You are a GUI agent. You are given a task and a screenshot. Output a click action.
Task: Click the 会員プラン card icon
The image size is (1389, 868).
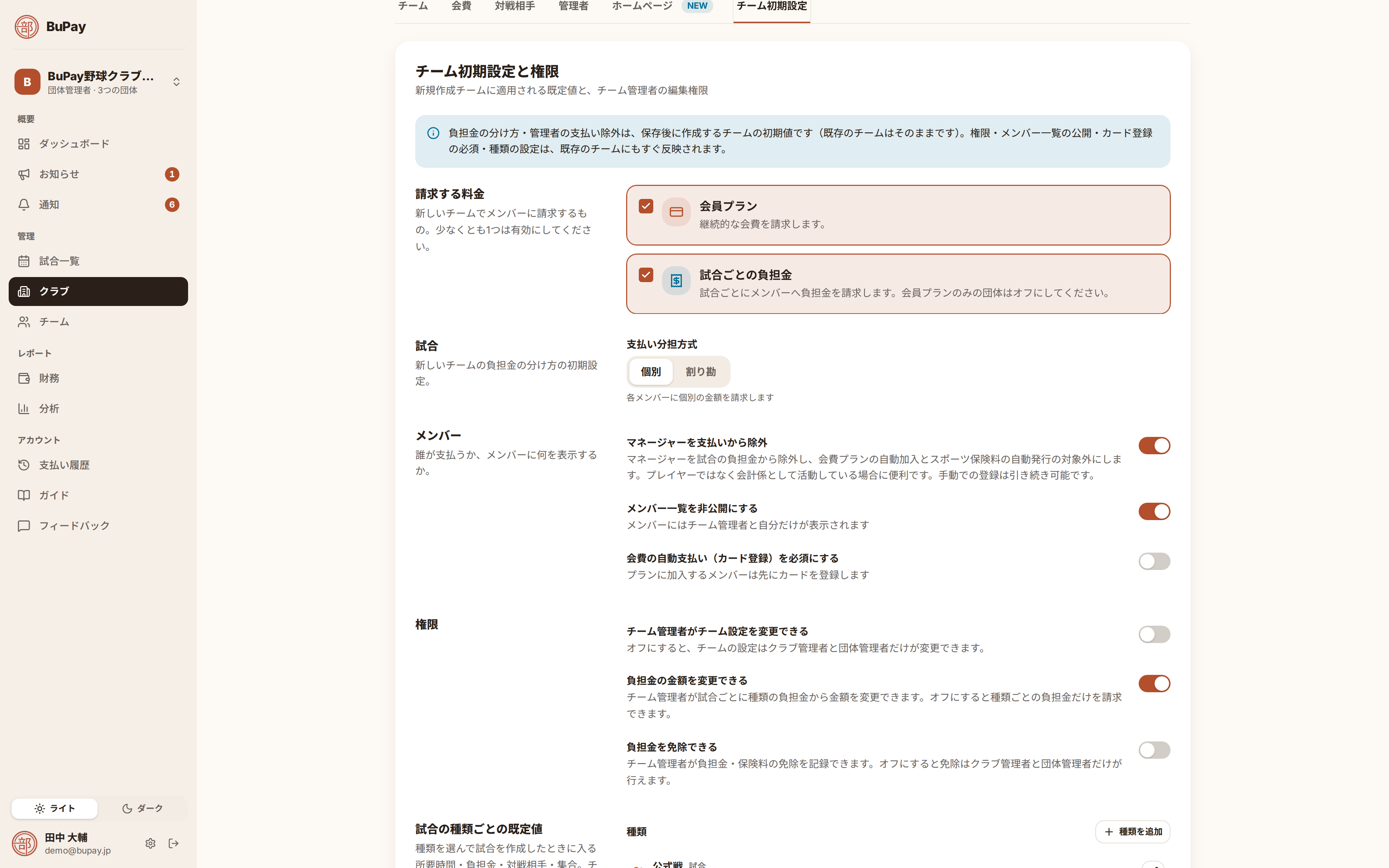click(676, 212)
